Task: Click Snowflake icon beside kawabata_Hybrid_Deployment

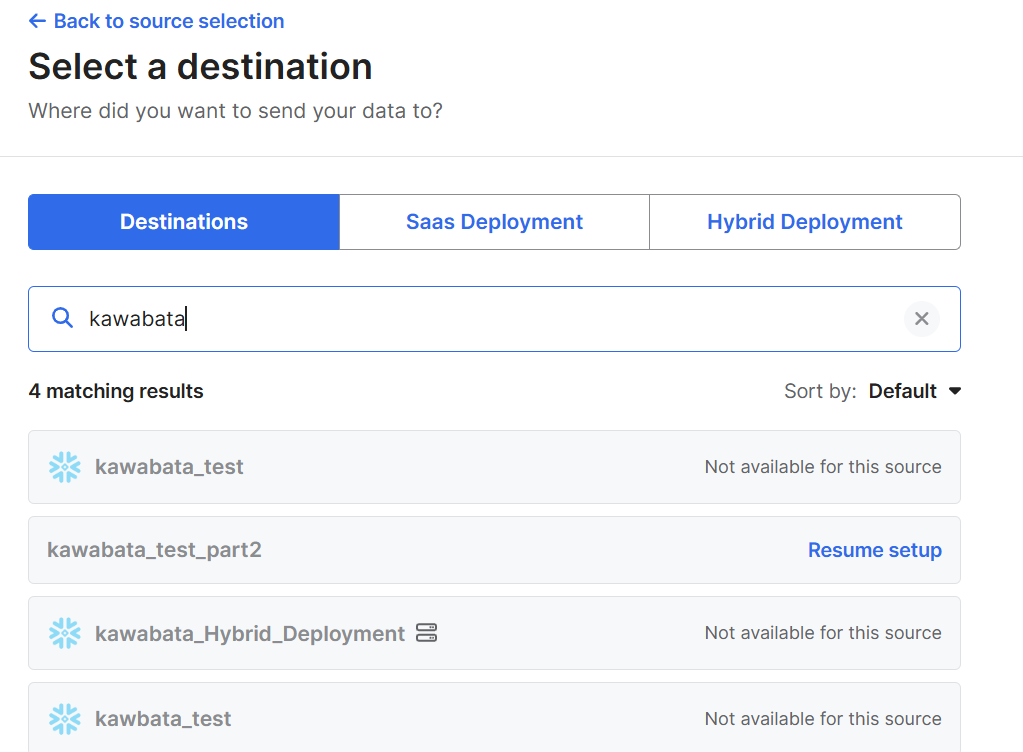Action: point(65,633)
